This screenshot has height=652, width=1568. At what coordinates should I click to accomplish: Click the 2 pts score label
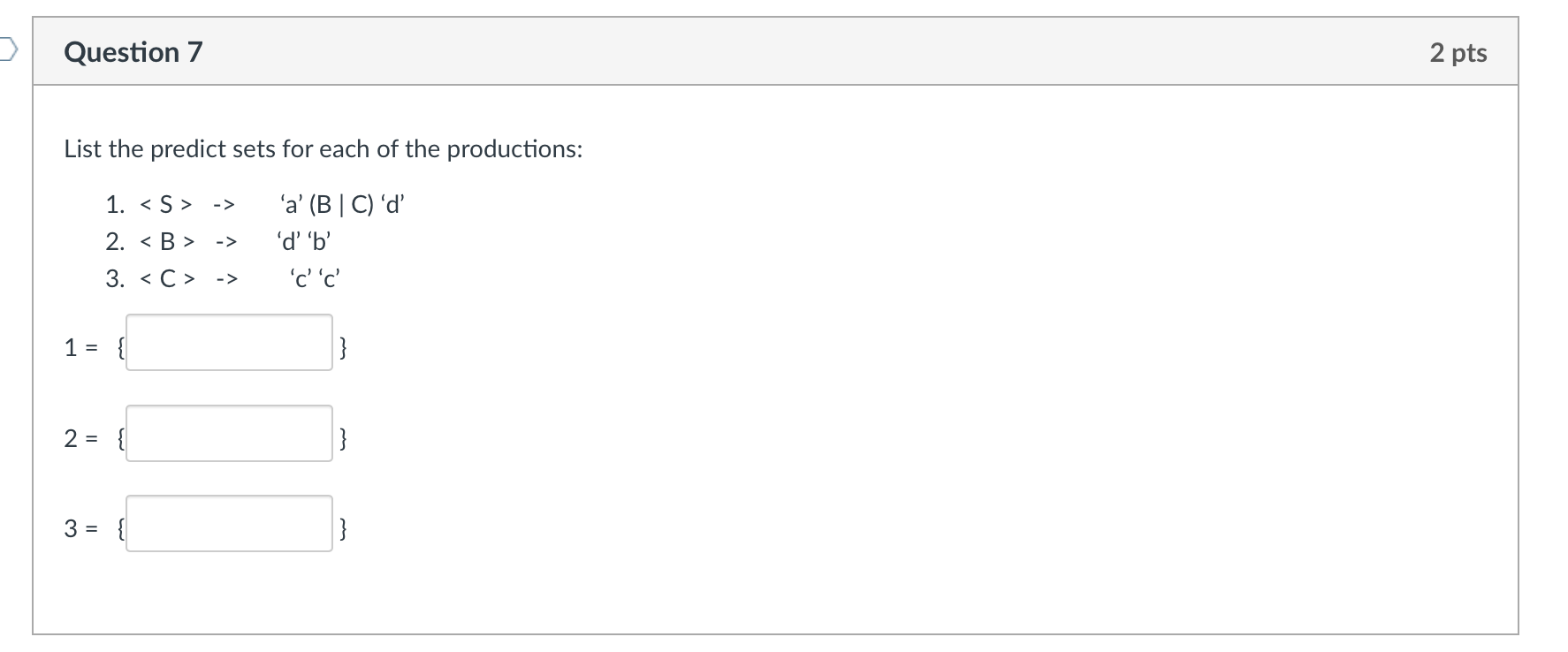point(1458,52)
